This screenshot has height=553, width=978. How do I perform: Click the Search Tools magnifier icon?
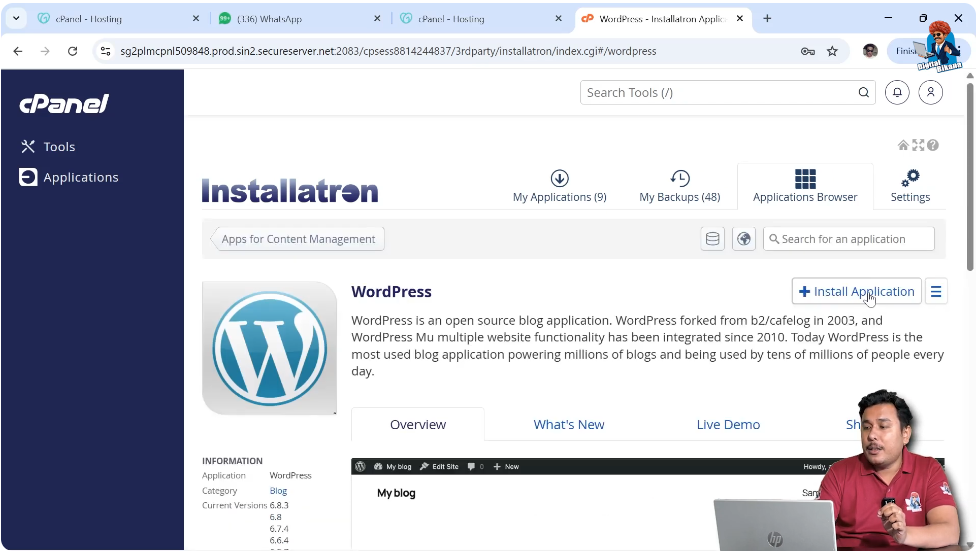pos(863,92)
